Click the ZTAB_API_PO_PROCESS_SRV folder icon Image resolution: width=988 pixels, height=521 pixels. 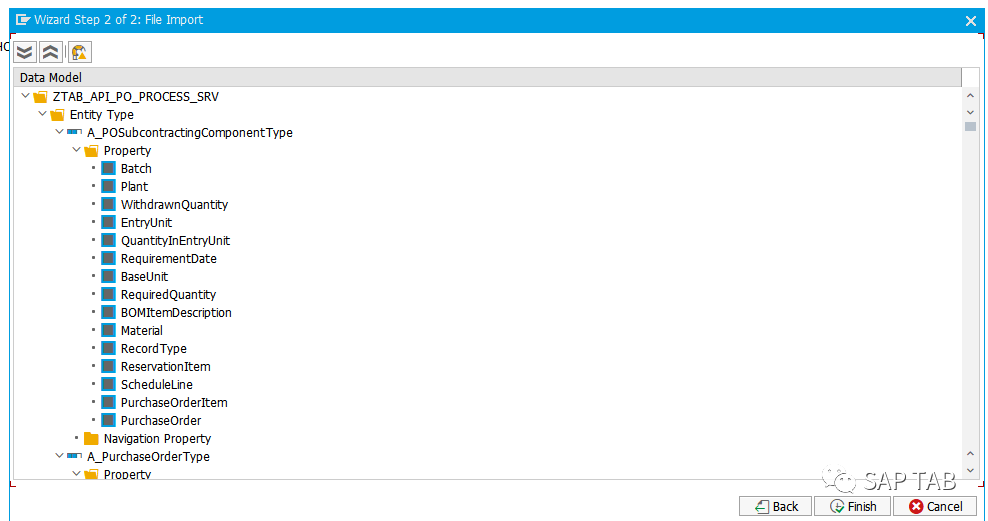[40, 96]
